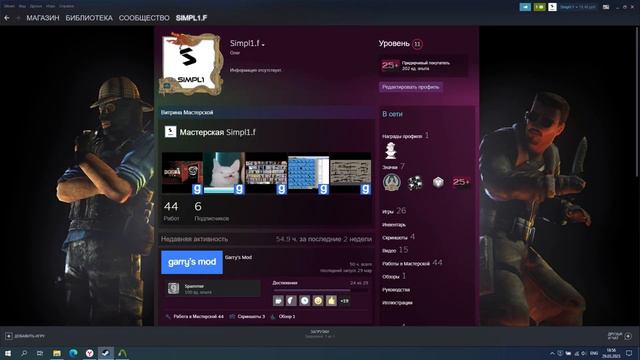The image size is (640, 360).
Task: Click the cube badge icon
Action: click(438, 182)
